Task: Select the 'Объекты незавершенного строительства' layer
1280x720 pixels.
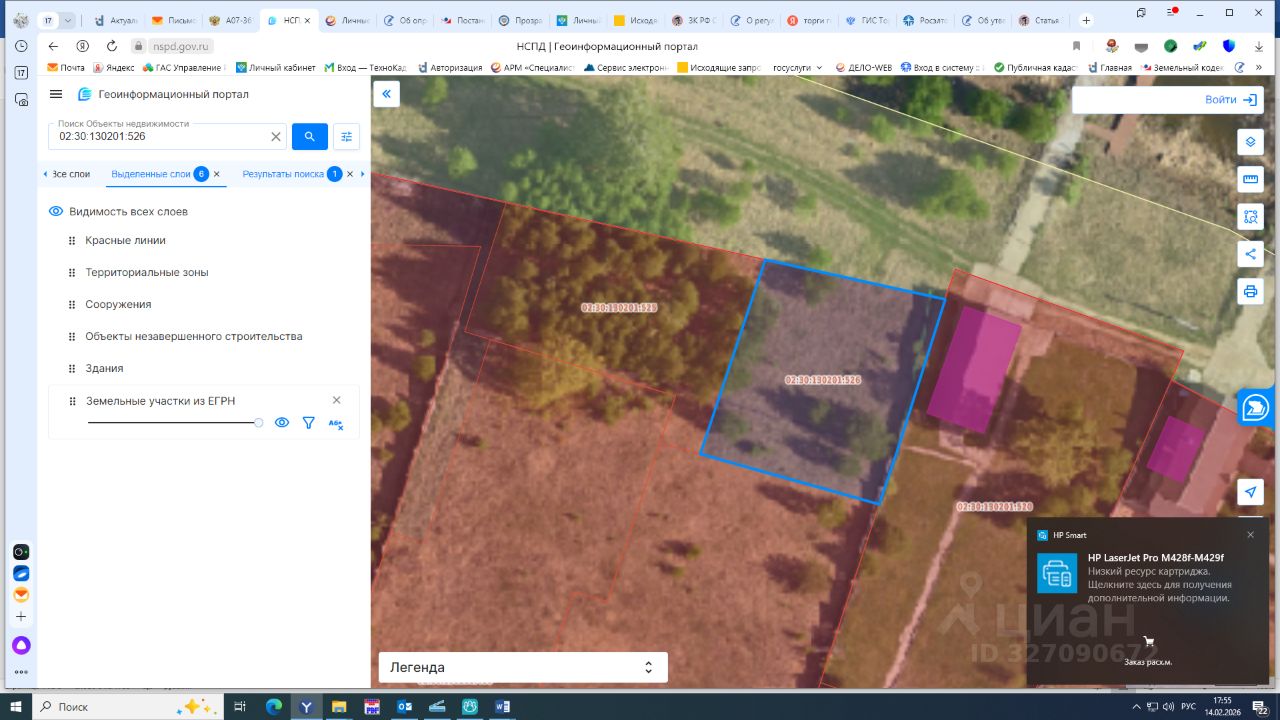Action: (194, 336)
